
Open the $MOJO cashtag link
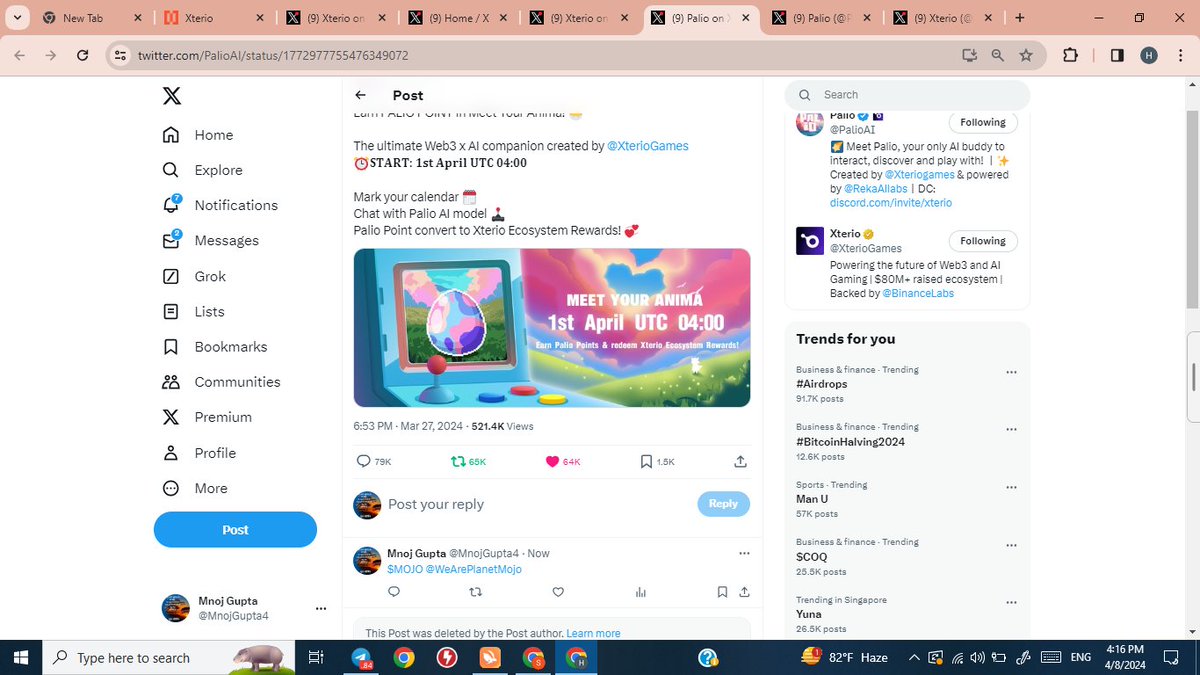point(404,569)
